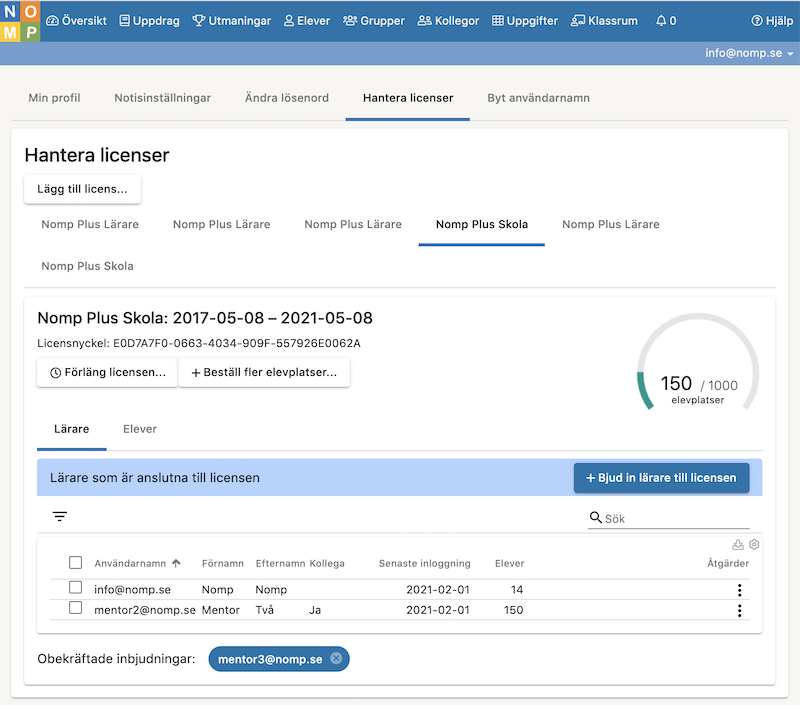
Task: Remove mentor3@nomp.se invitation chip
Action: pyautogui.click(x=336, y=659)
